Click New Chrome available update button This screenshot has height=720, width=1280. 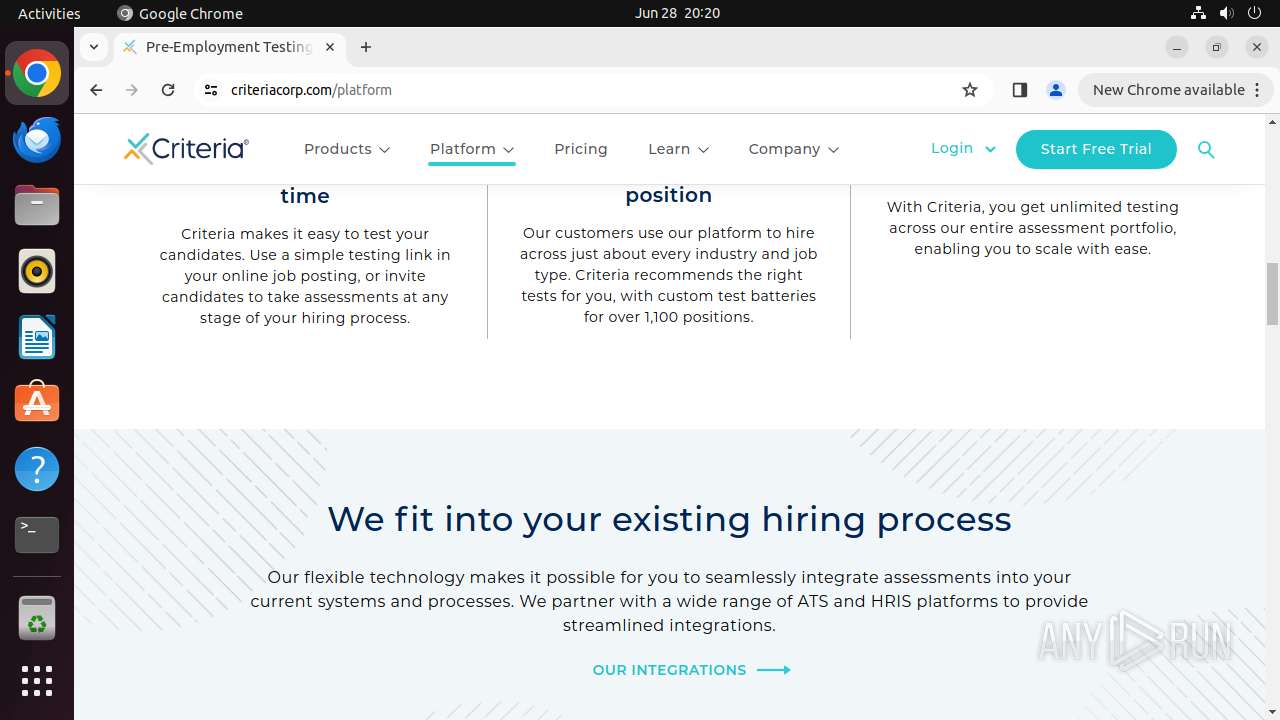pyautogui.click(x=1168, y=90)
